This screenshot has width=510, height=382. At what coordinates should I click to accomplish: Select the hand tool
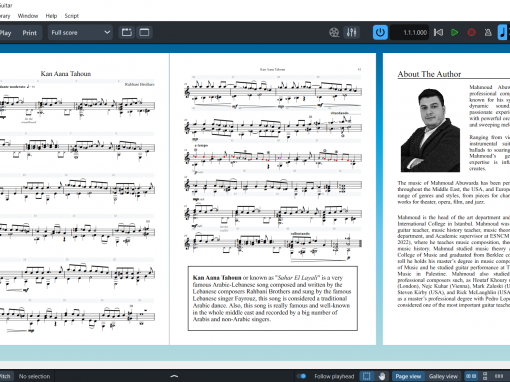point(382,376)
